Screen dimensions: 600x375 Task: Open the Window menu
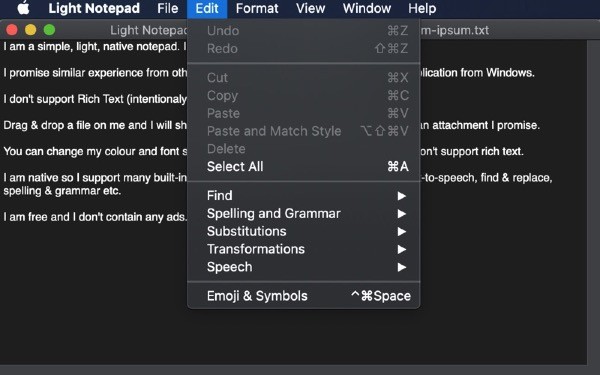pyautogui.click(x=367, y=8)
